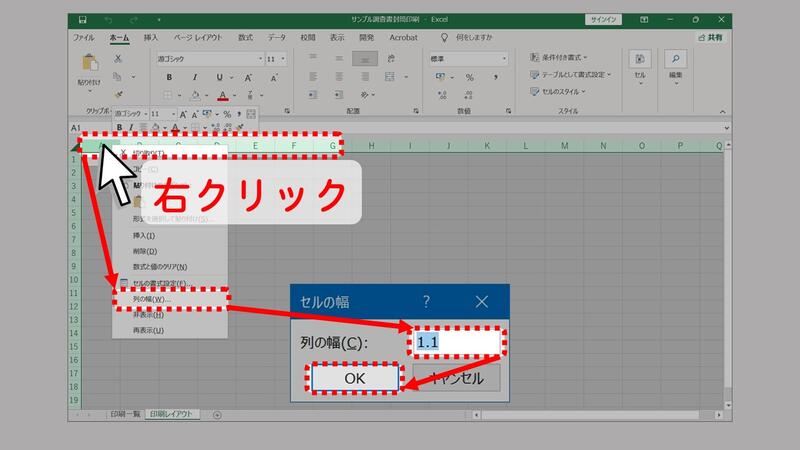Click the Decrease Indent icon
The image size is (800, 450).
(313, 95)
